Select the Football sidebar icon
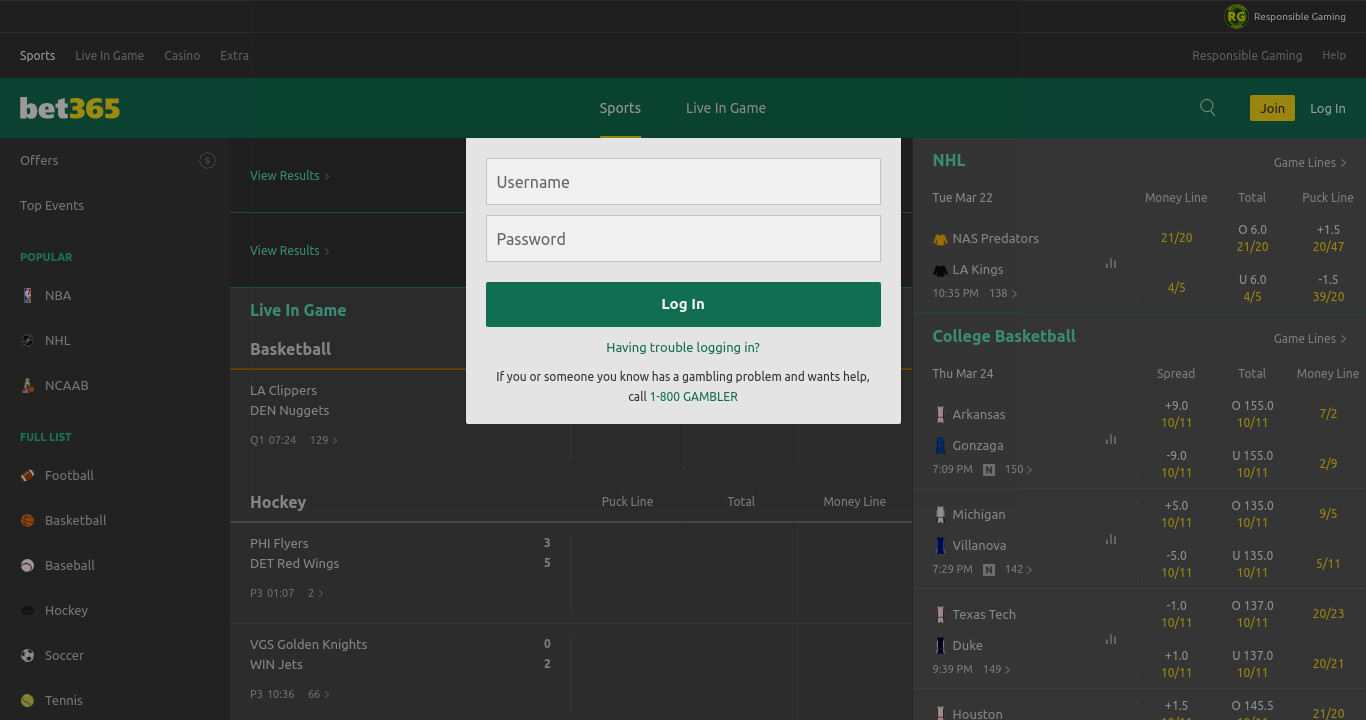The height and width of the screenshot is (720, 1366). pyautogui.click(x=27, y=475)
